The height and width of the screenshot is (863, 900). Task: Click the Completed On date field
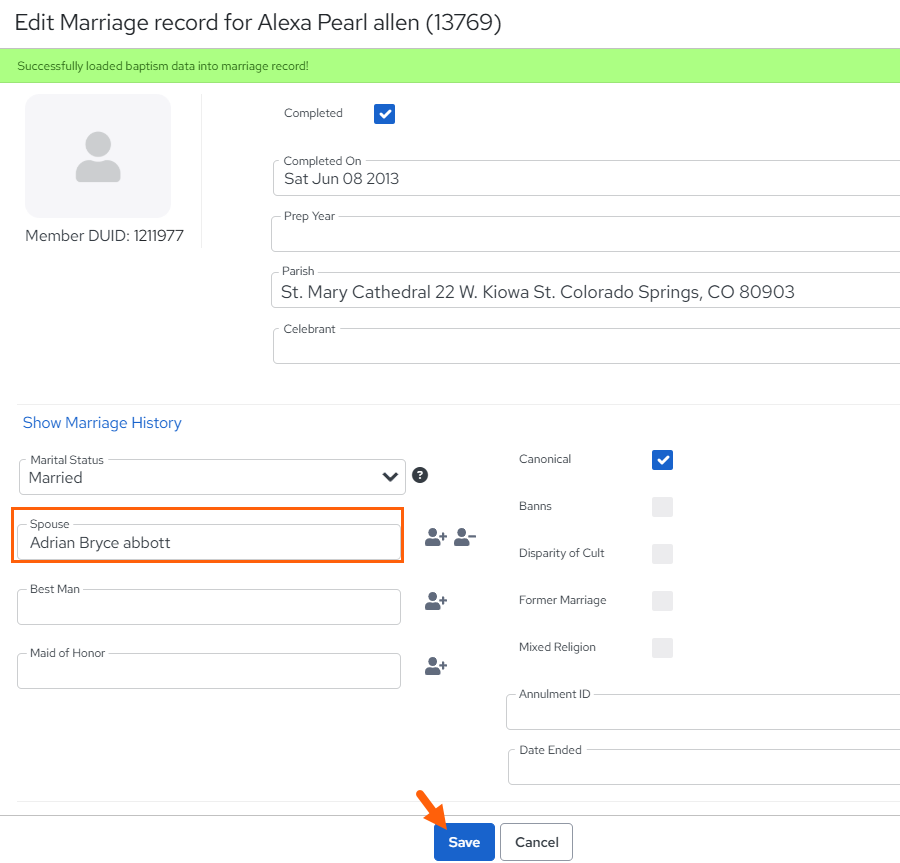click(587, 178)
